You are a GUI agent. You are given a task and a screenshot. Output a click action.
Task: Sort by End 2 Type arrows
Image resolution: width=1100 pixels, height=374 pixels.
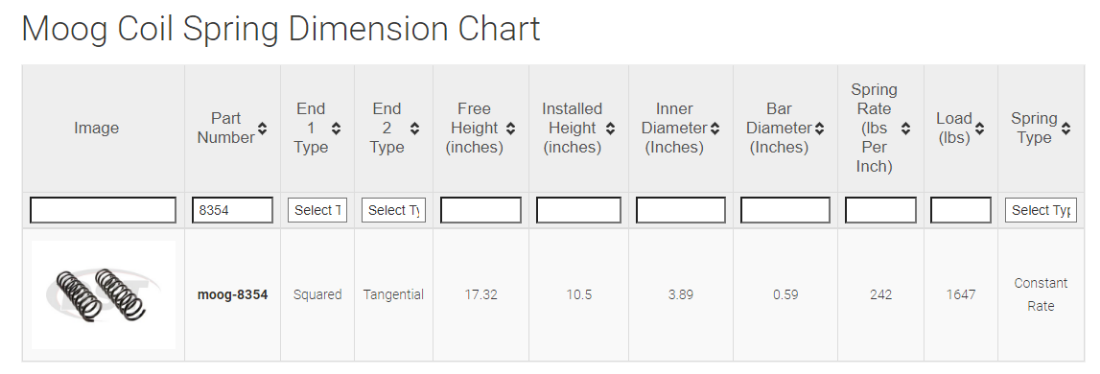[415, 128]
